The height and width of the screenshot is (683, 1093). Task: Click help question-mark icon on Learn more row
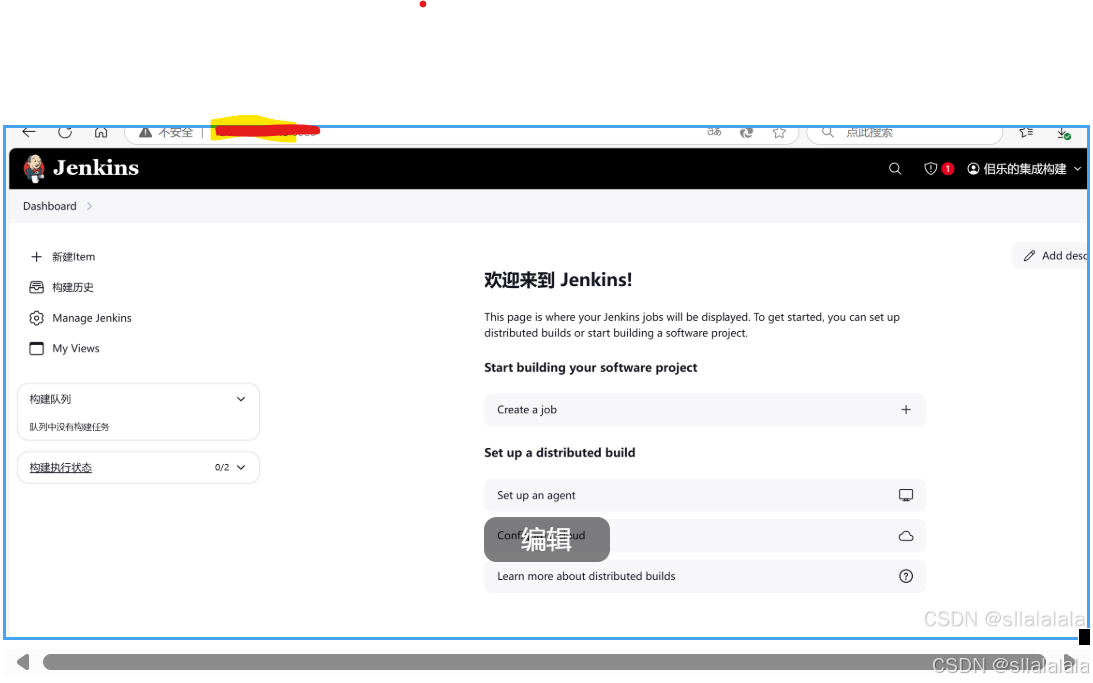coord(905,576)
